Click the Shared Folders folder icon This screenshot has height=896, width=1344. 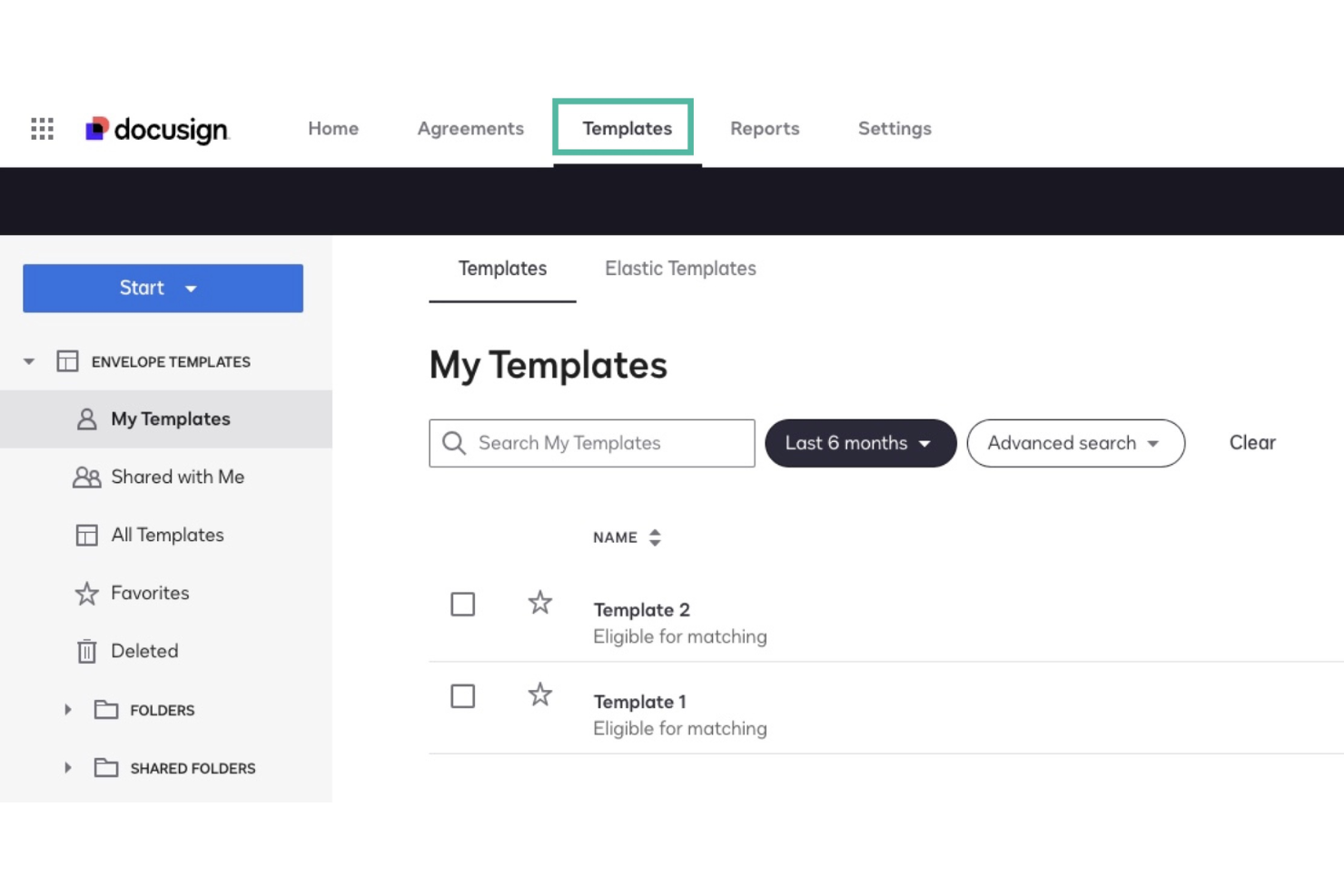(106, 768)
